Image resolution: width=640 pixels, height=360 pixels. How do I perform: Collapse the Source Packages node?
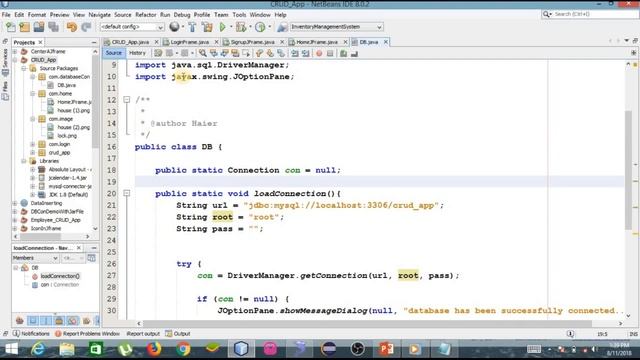[24, 68]
